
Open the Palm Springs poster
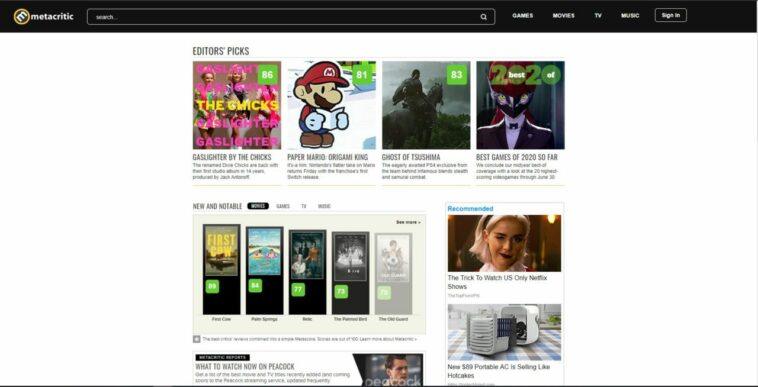point(264,252)
